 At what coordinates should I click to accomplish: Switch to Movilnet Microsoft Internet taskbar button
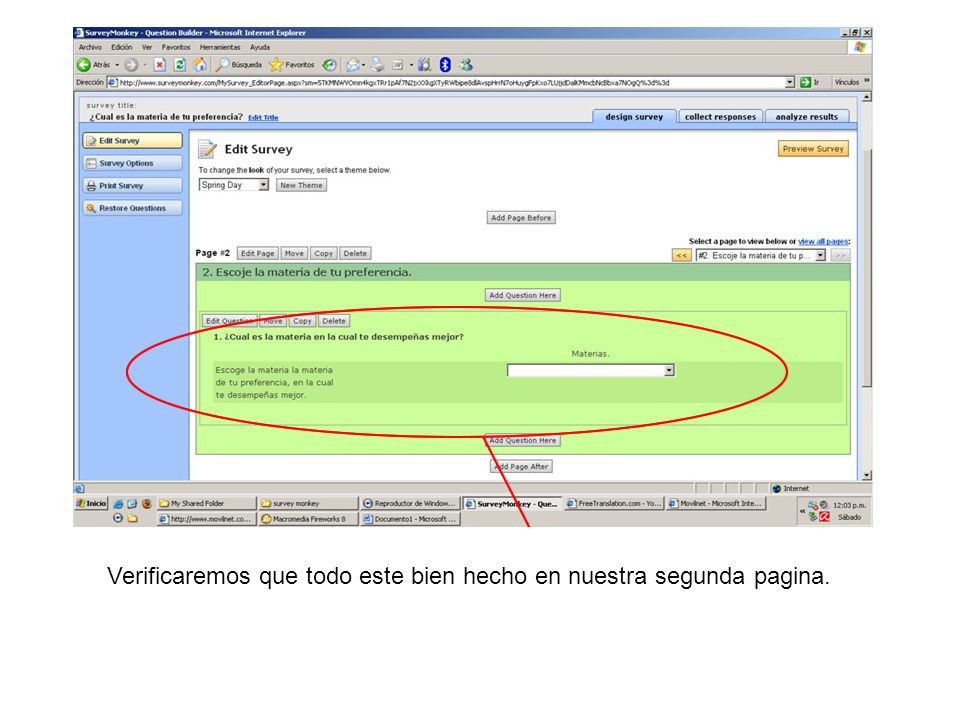click(x=716, y=503)
